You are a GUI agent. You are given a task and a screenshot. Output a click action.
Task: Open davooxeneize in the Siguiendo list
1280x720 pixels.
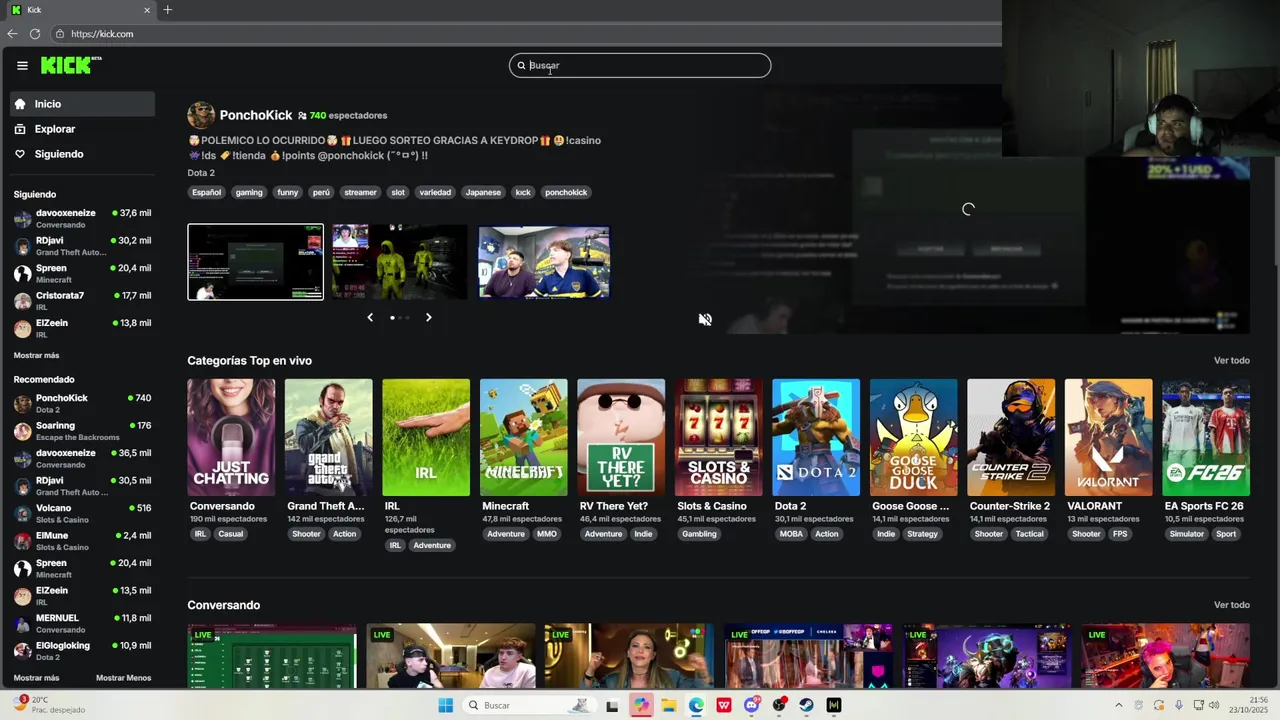[83, 218]
